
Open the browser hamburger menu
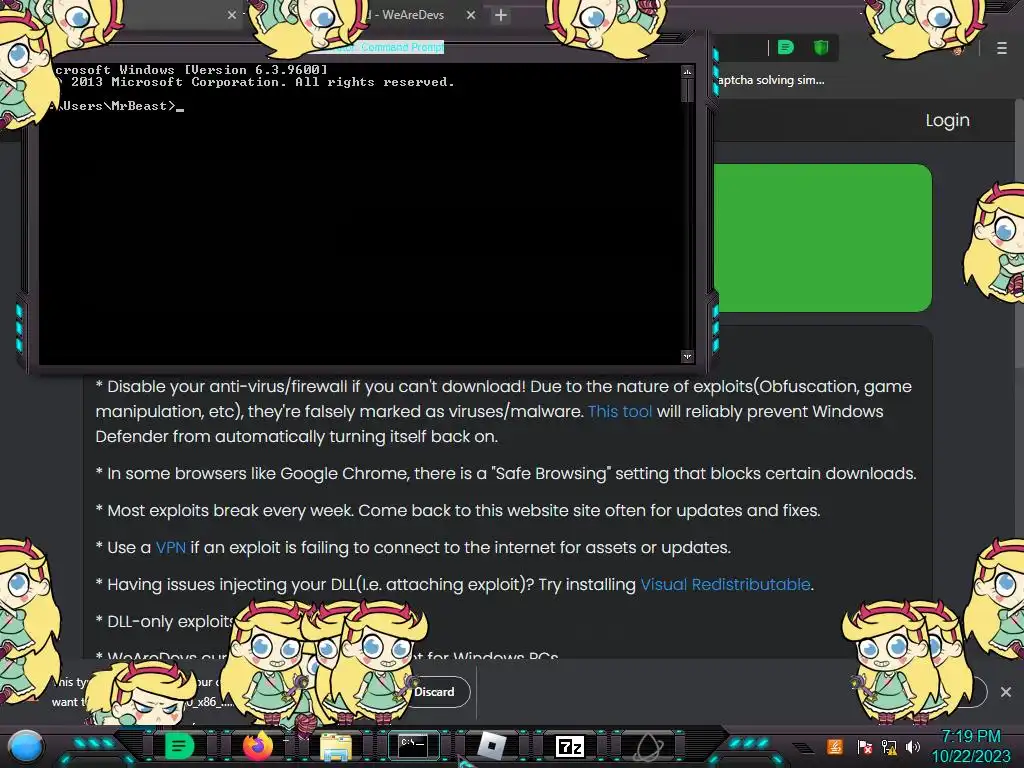(x=1002, y=48)
